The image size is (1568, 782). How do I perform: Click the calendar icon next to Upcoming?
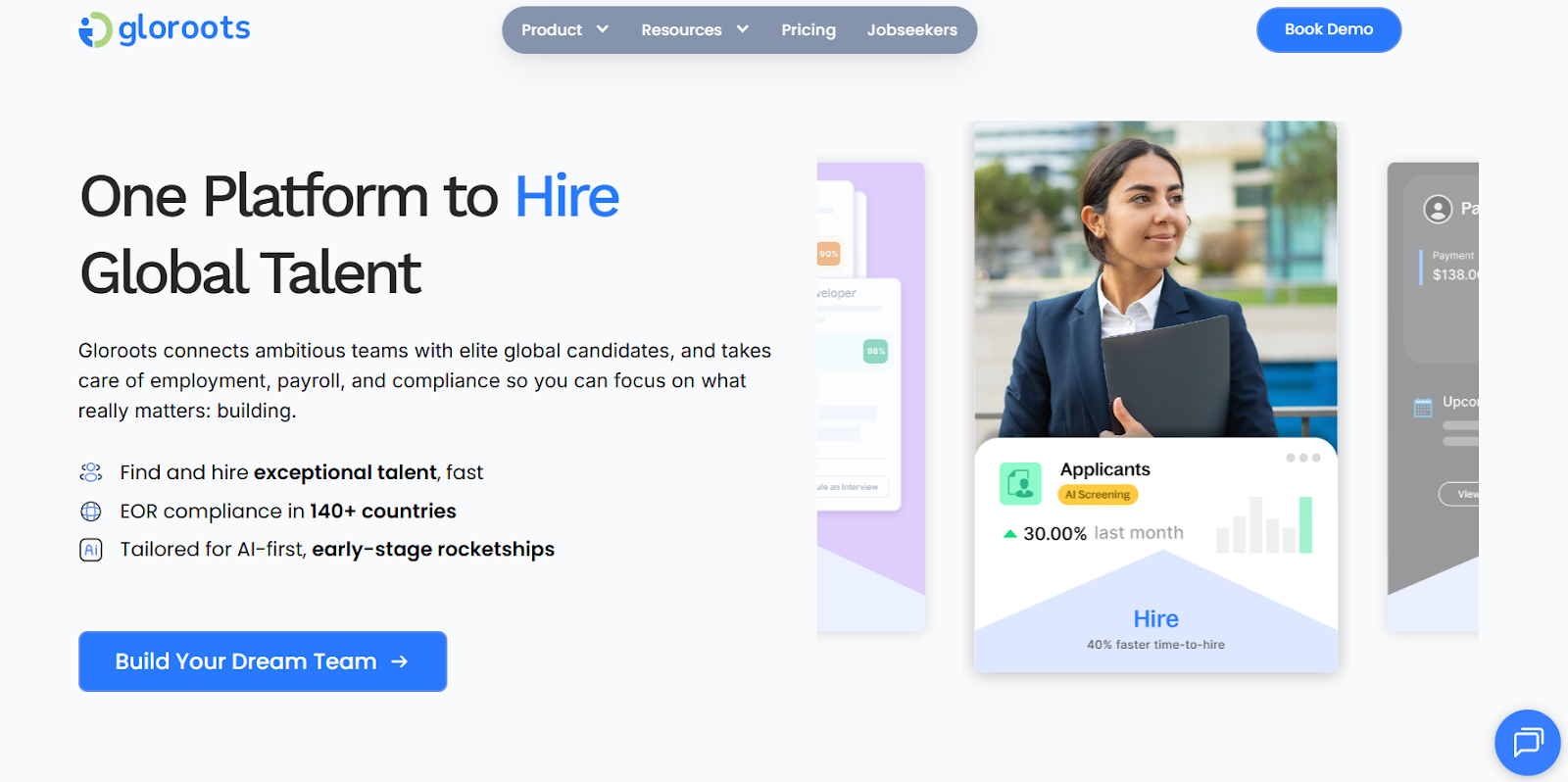1423,408
